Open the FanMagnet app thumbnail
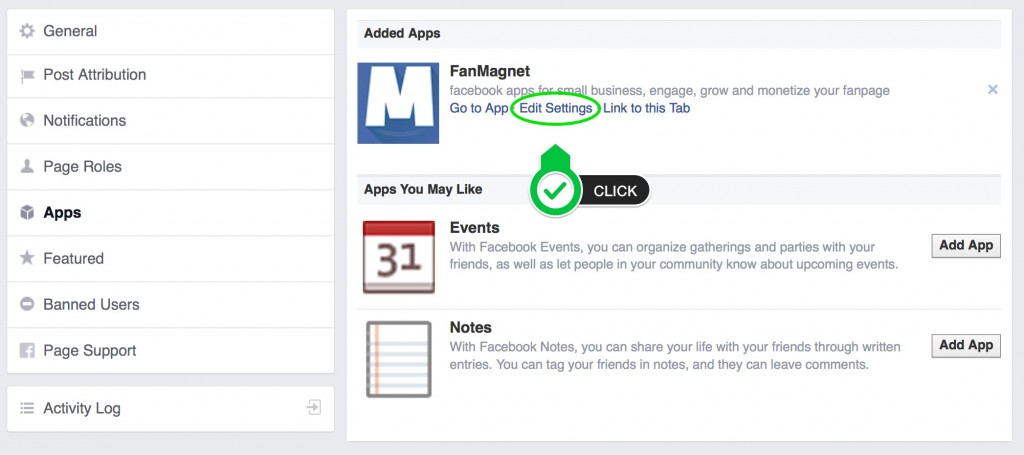The image size is (1024, 455). click(398, 103)
